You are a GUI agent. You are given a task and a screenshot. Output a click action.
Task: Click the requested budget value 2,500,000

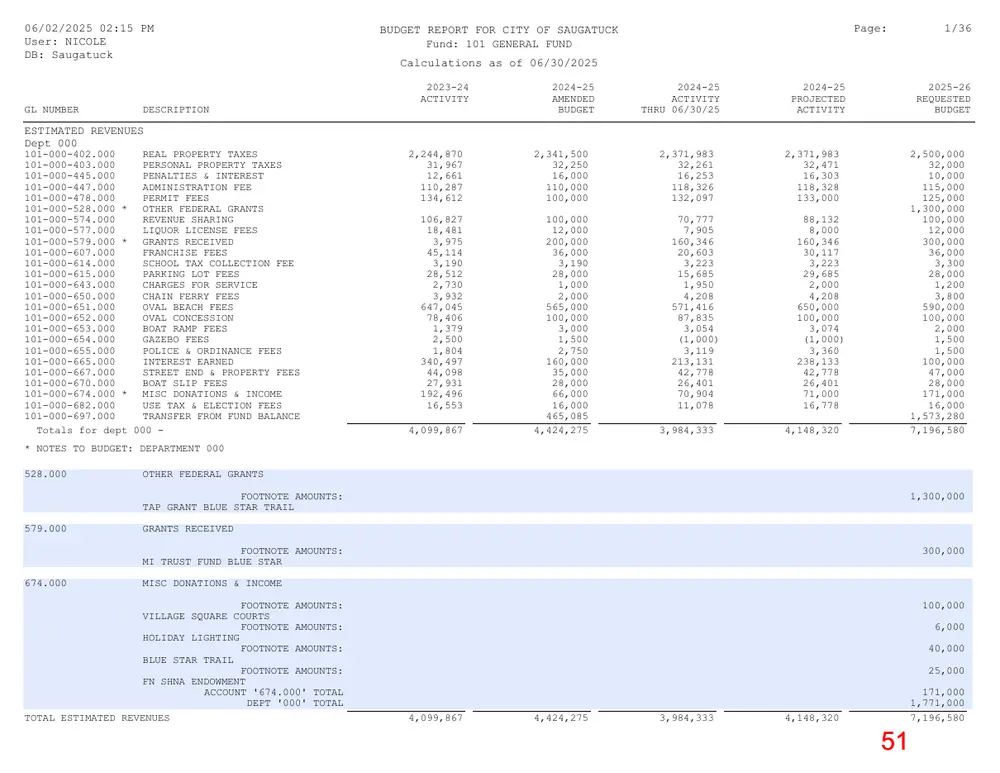pyautogui.click(x=938, y=154)
